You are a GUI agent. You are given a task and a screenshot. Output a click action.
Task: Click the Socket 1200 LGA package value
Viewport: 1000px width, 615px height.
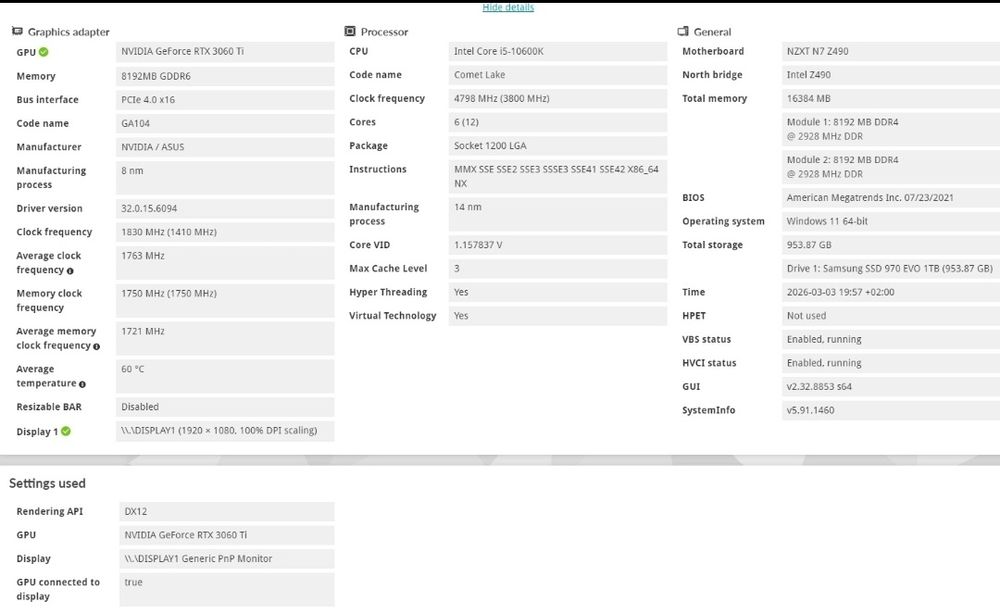[x=557, y=145]
